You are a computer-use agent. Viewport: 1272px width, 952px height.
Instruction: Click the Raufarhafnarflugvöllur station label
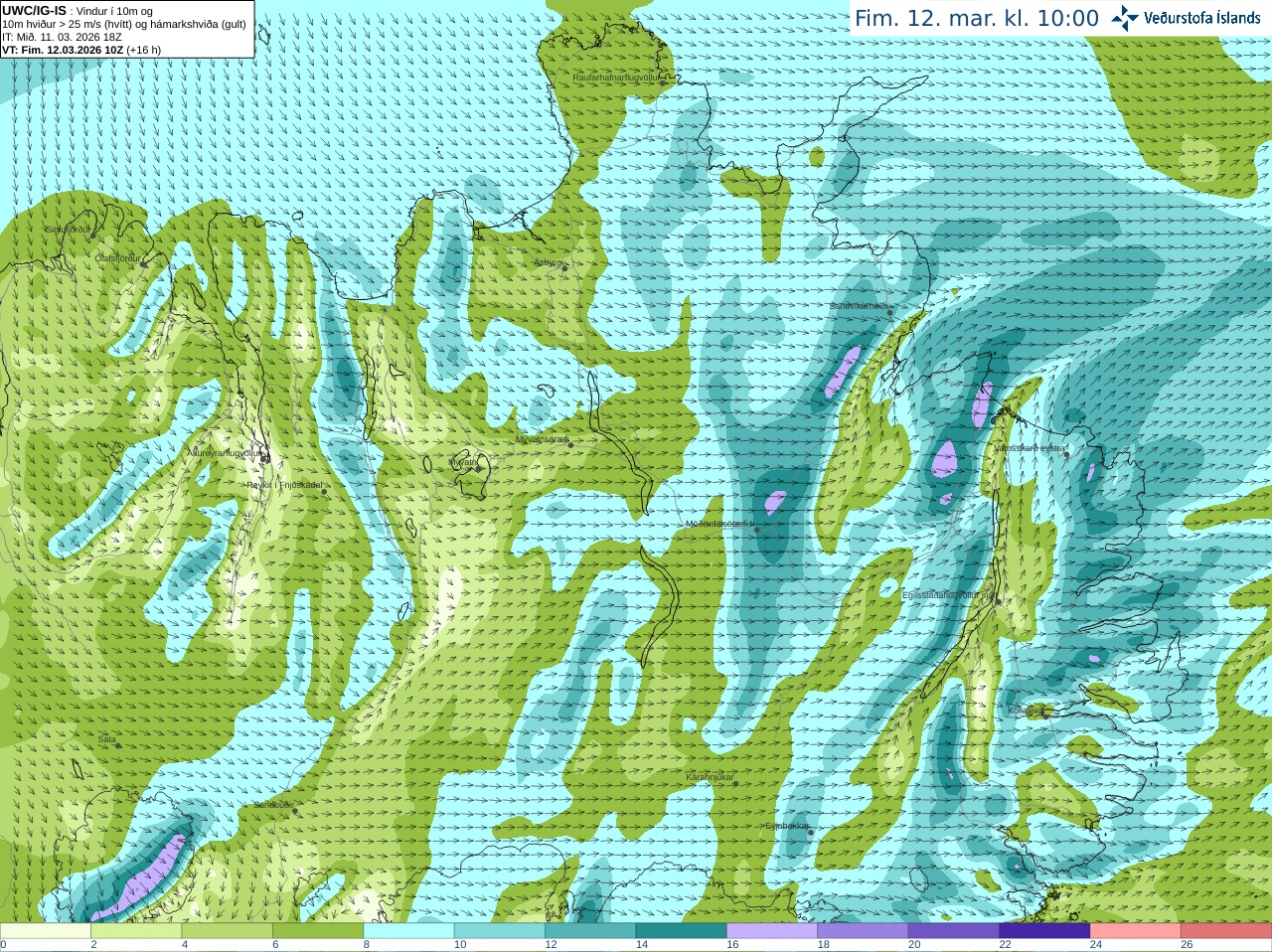coord(616,78)
